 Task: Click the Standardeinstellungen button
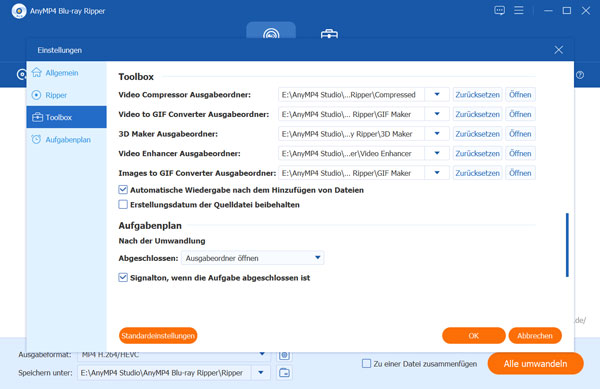point(158,335)
